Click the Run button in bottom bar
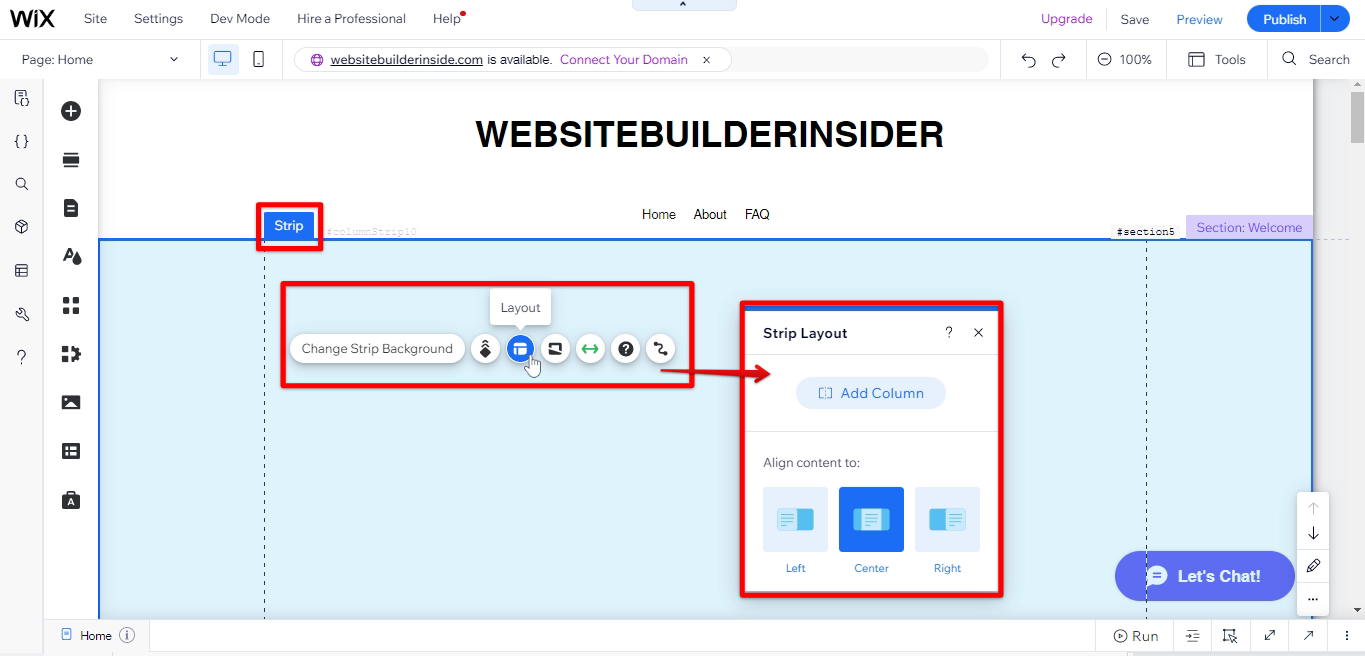This screenshot has height=656, width=1365. click(x=1135, y=636)
